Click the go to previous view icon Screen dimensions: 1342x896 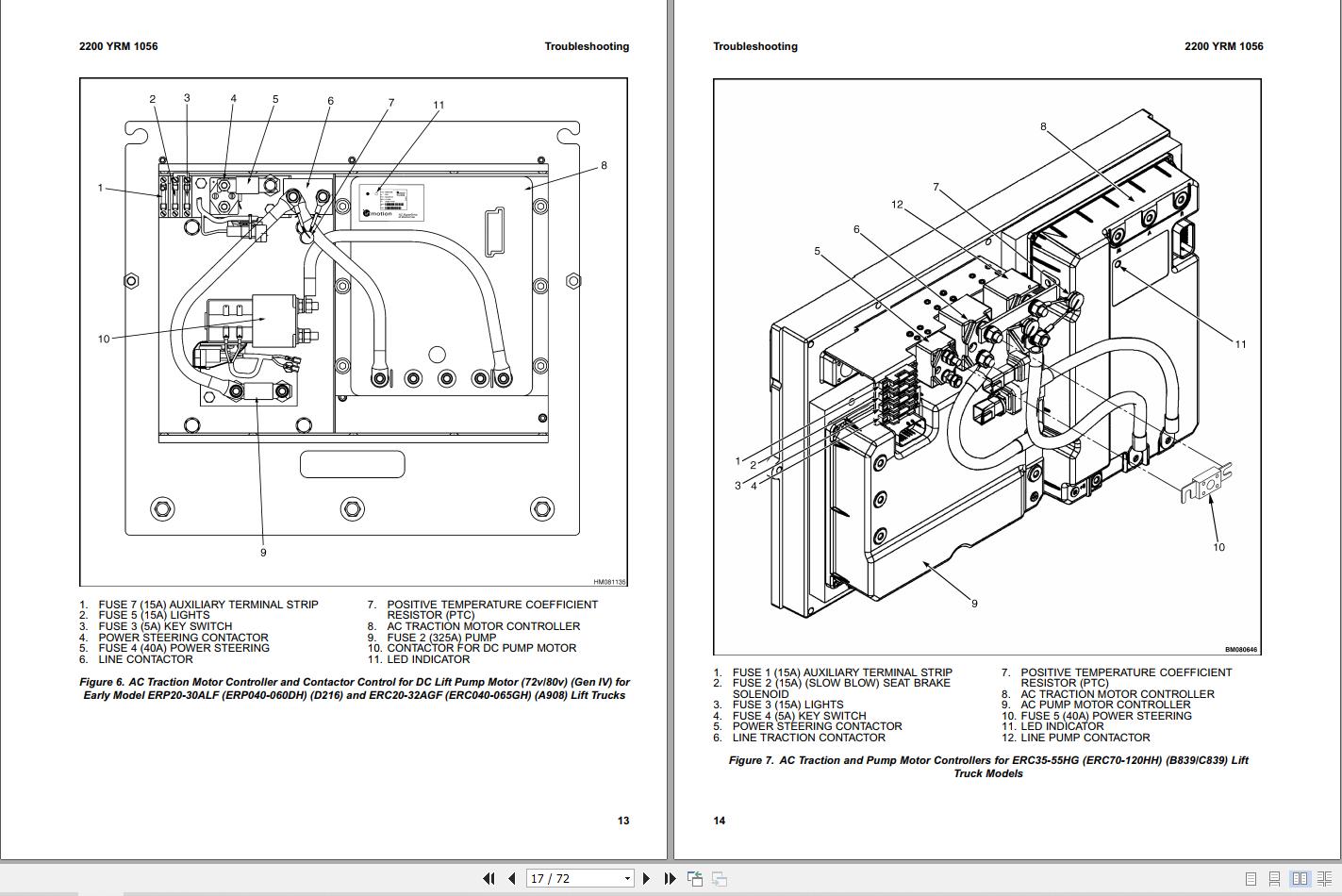(695, 878)
